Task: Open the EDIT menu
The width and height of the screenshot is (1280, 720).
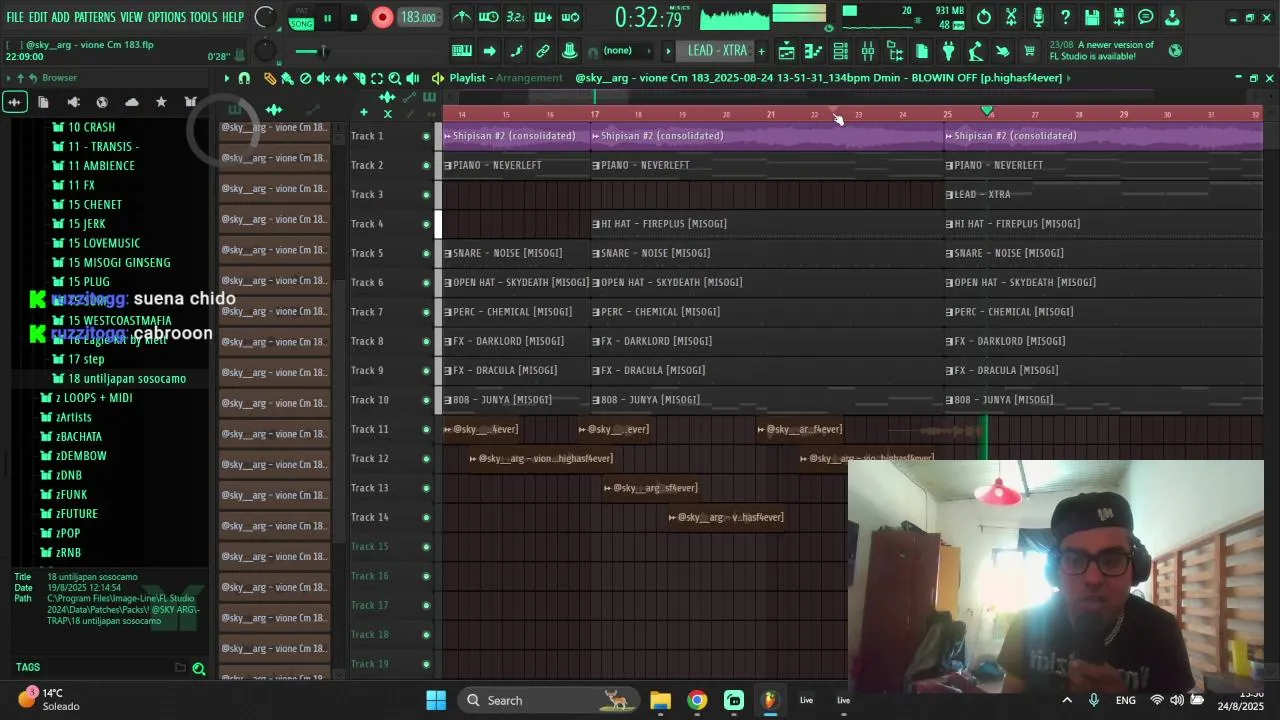Action: [x=38, y=17]
